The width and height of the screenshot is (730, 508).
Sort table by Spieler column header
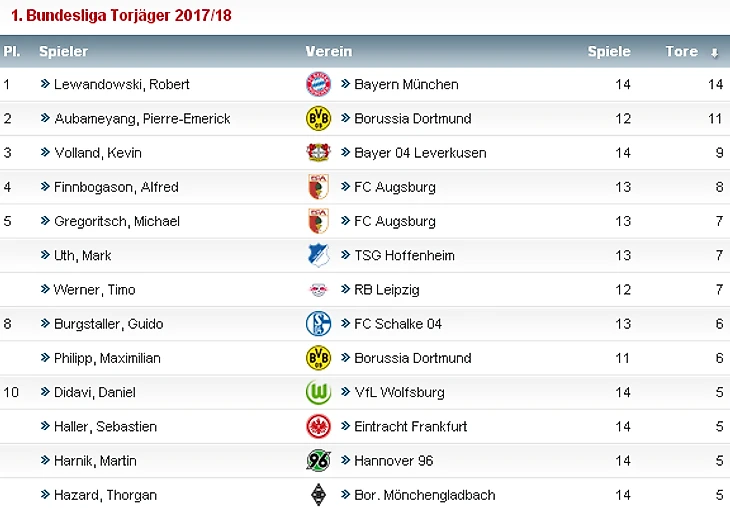pyautogui.click(x=63, y=51)
